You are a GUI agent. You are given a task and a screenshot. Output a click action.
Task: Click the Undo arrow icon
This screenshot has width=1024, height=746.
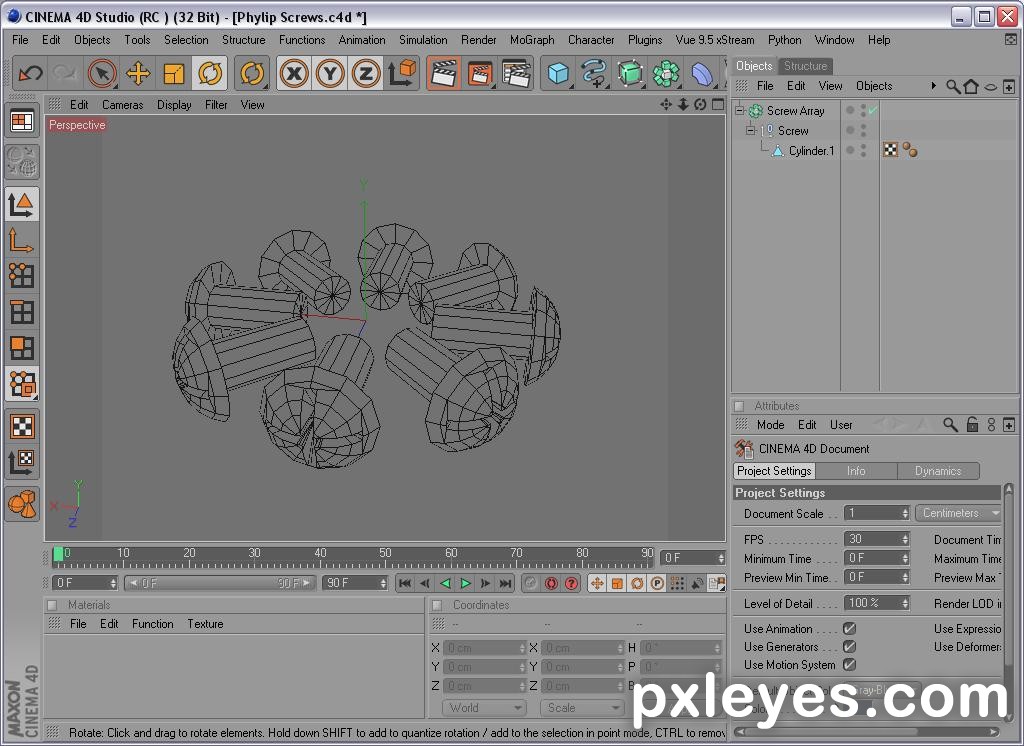[29, 73]
